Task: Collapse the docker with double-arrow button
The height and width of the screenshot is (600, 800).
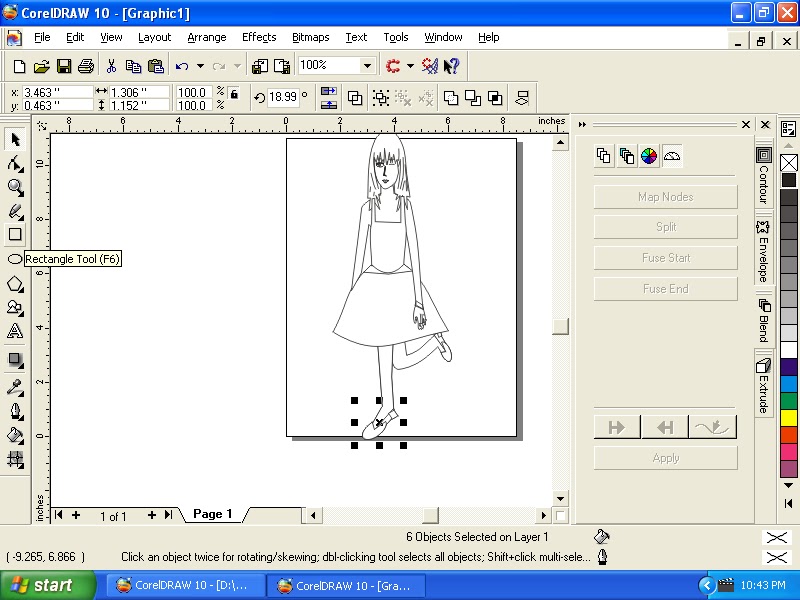Action: click(x=582, y=124)
